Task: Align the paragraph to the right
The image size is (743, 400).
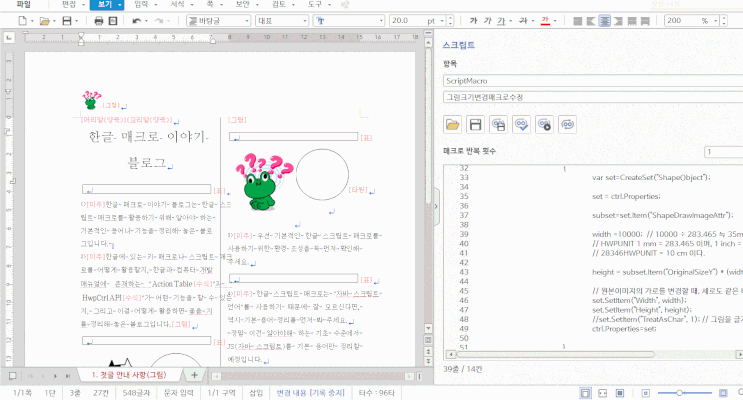Action: pos(618,21)
